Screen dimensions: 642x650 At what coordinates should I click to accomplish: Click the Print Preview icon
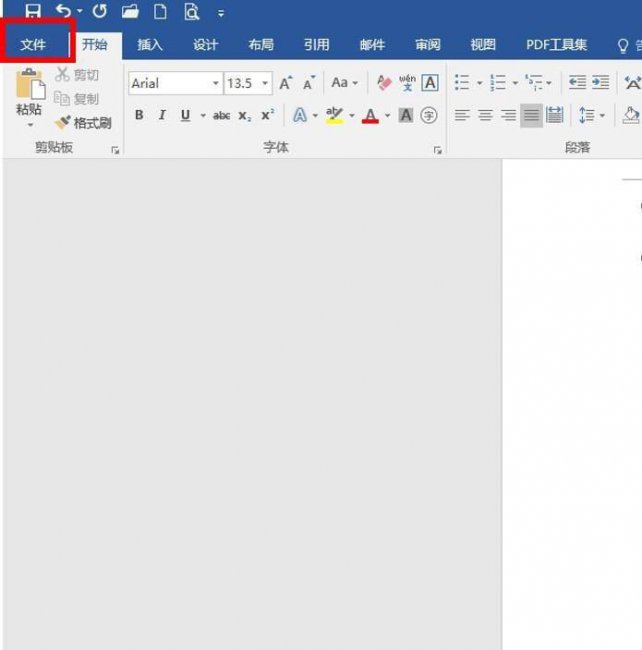click(x=191, y=12)
